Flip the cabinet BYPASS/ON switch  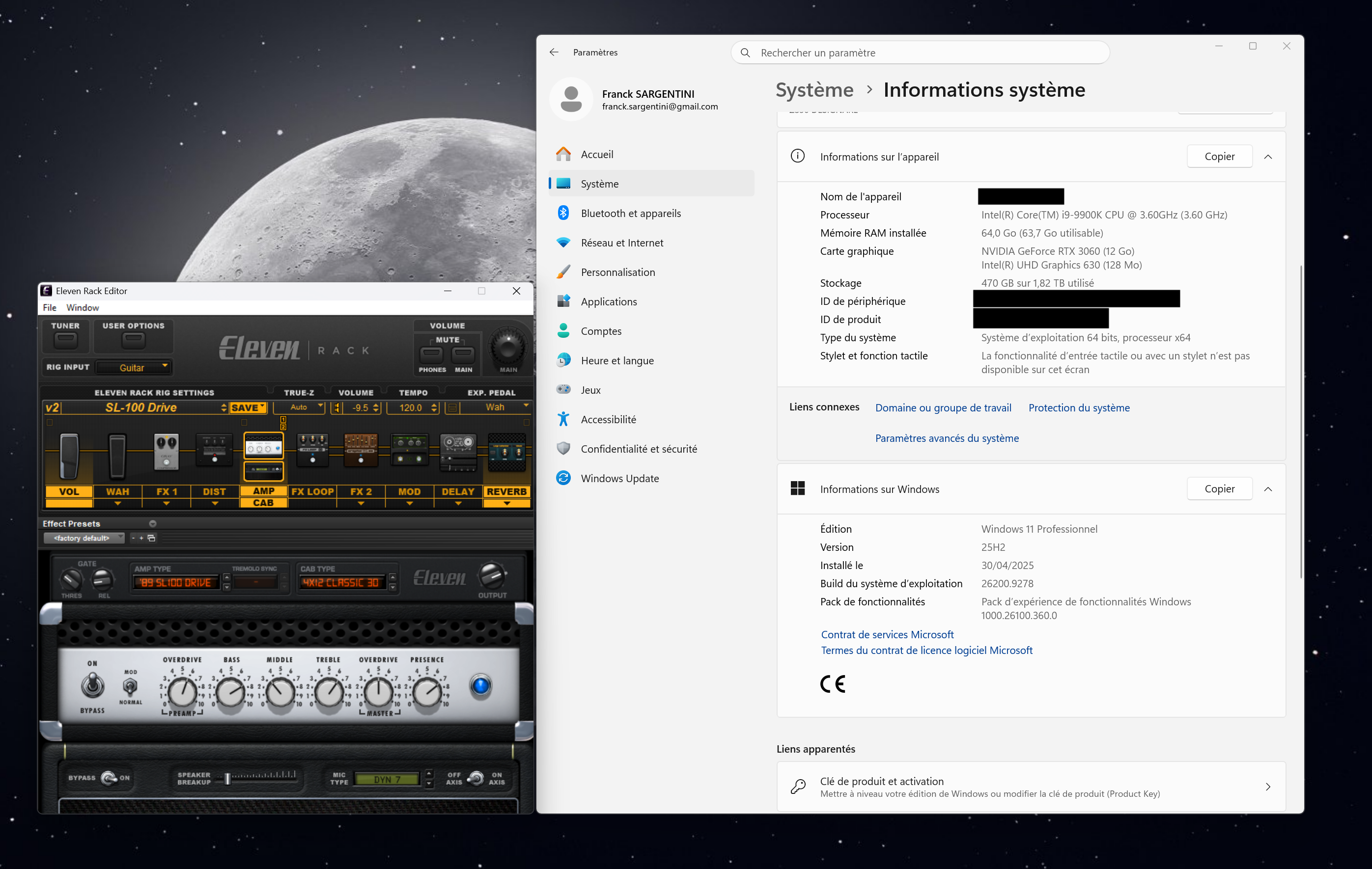(108, 778)
